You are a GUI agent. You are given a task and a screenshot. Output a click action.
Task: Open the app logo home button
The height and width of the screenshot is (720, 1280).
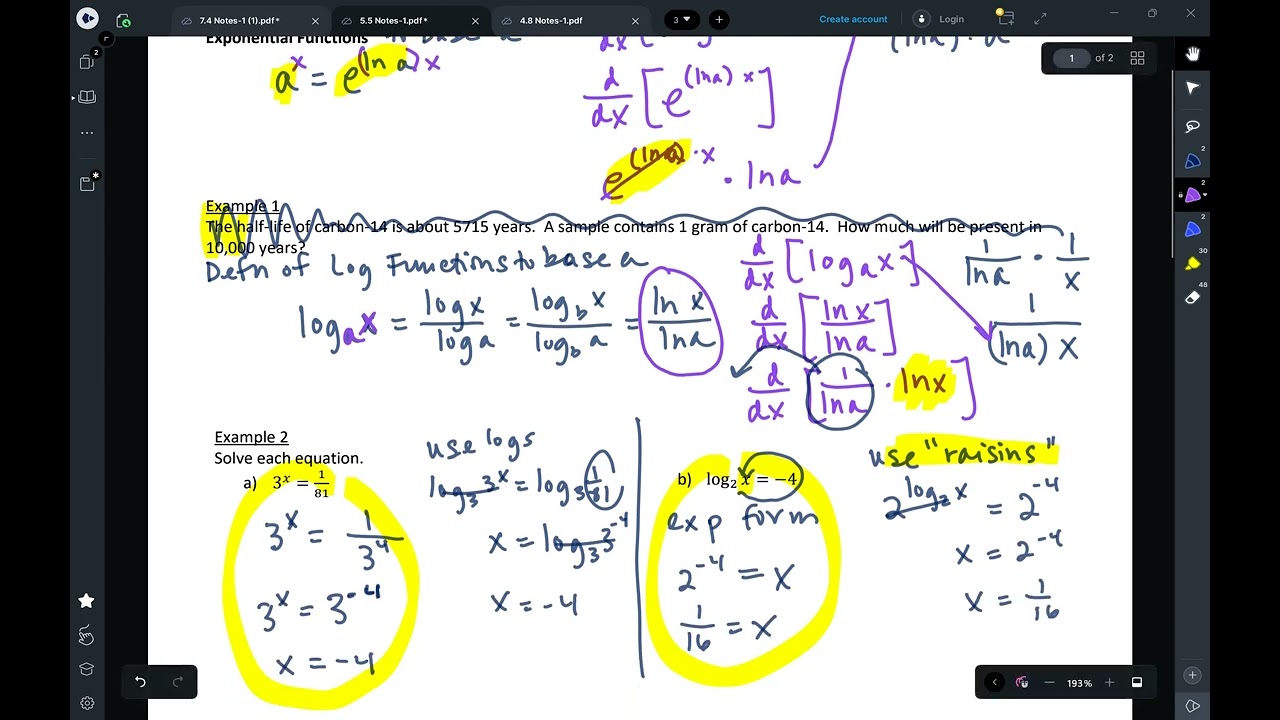(x=87, y=19)
